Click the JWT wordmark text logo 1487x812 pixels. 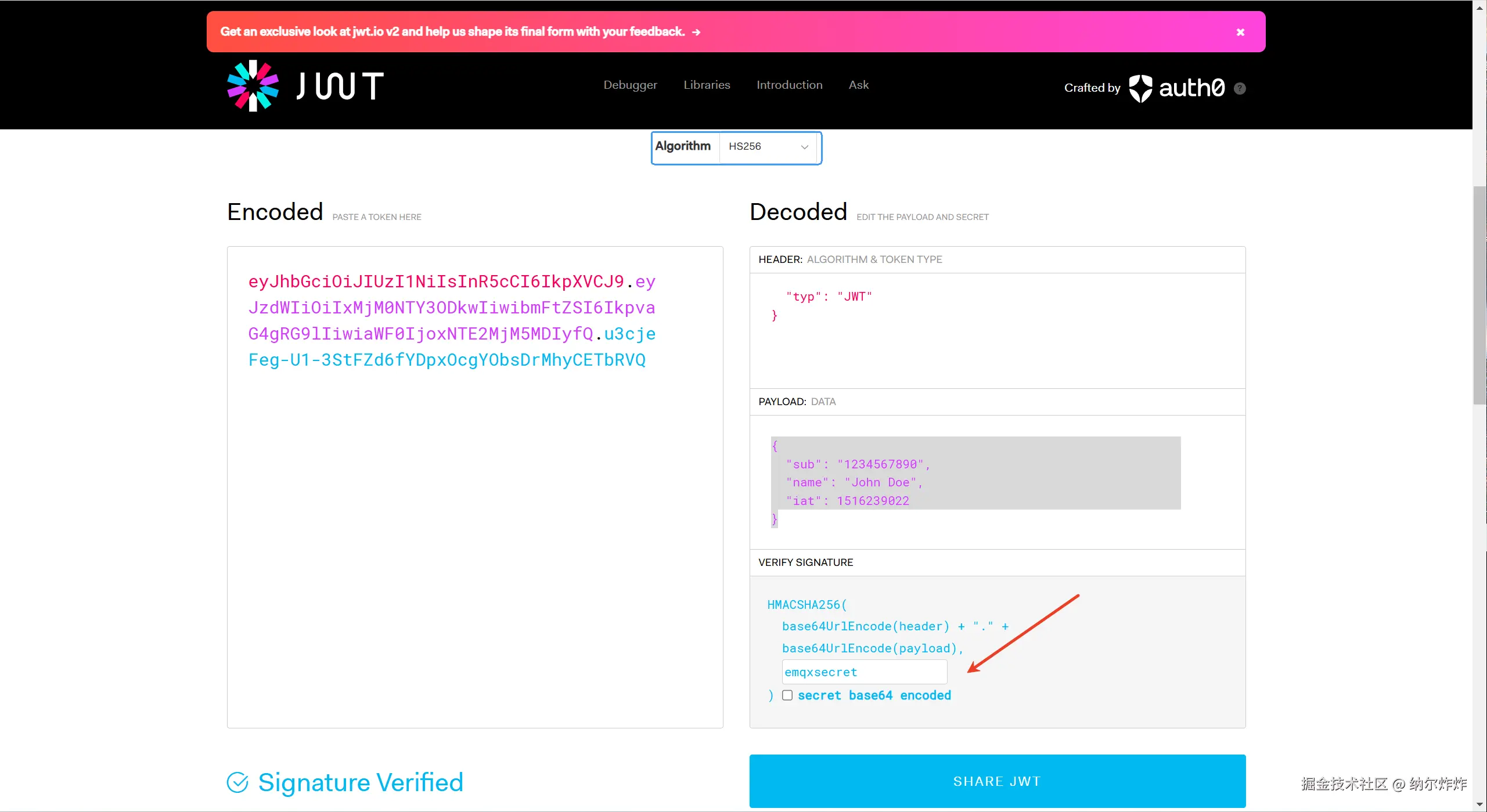pyautogui.click(x=340, y=86)
